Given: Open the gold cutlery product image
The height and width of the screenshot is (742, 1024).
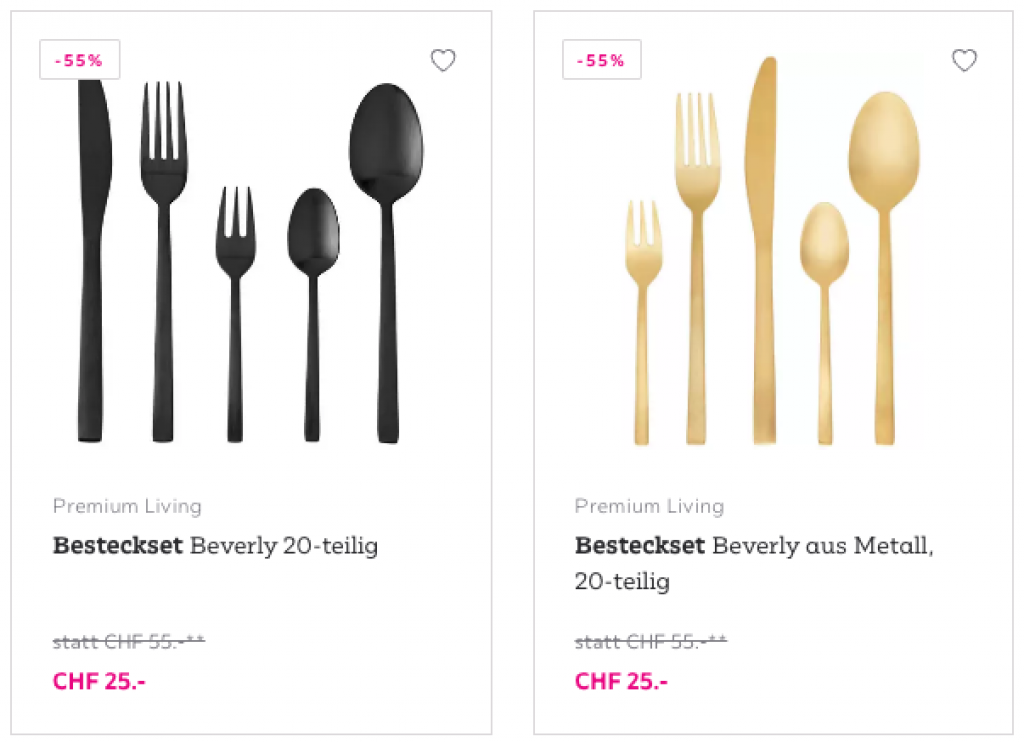Looking at the screenshot, I should pyautogui.click(x=770, y=260).
